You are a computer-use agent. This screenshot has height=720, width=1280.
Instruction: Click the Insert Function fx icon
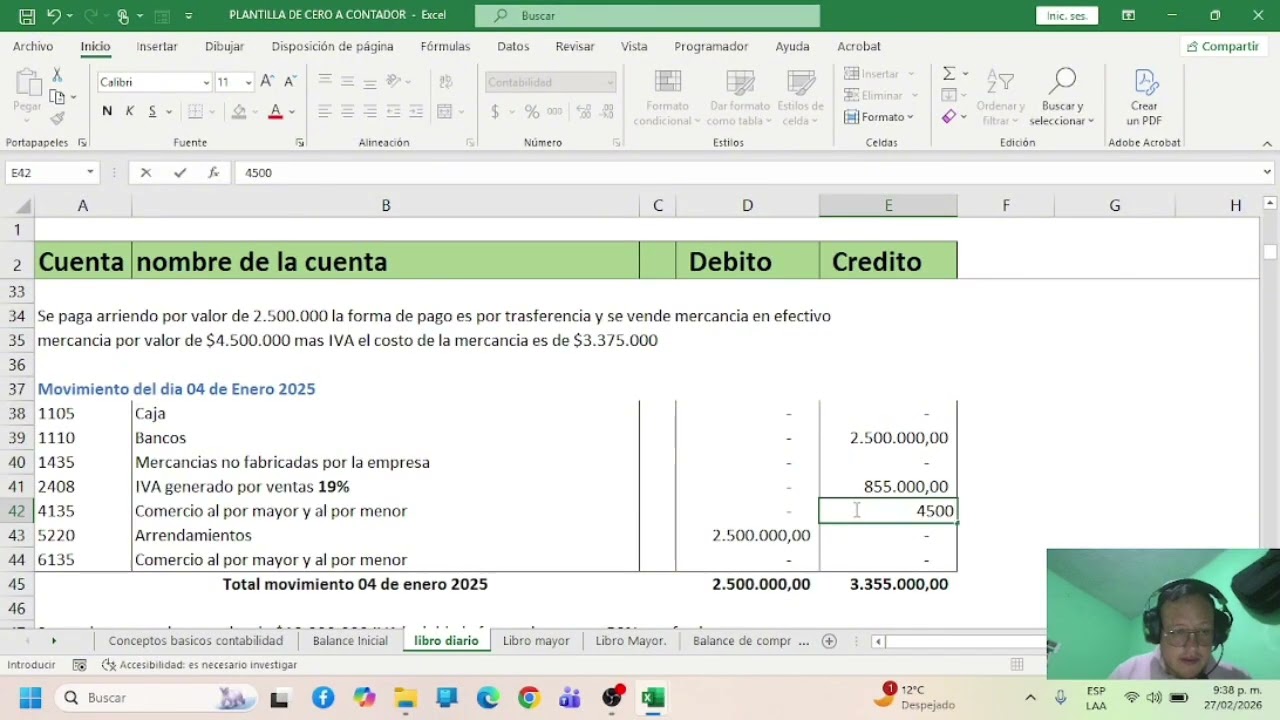[x=213, y=173]
